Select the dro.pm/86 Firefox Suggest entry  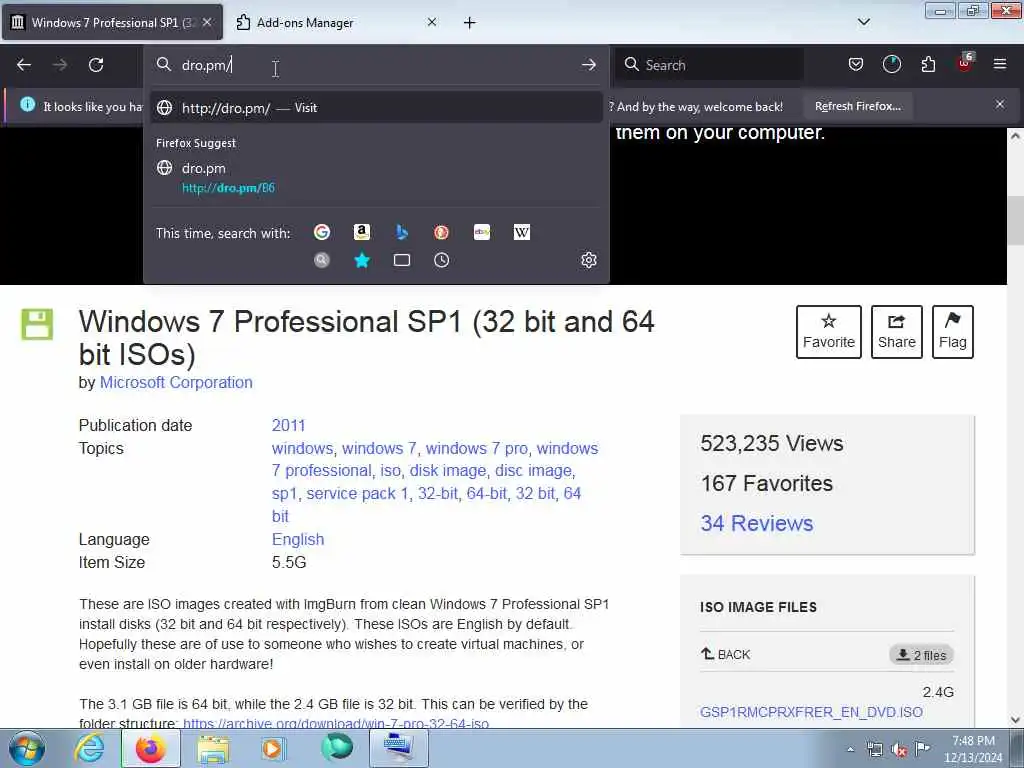pos(376,178)
